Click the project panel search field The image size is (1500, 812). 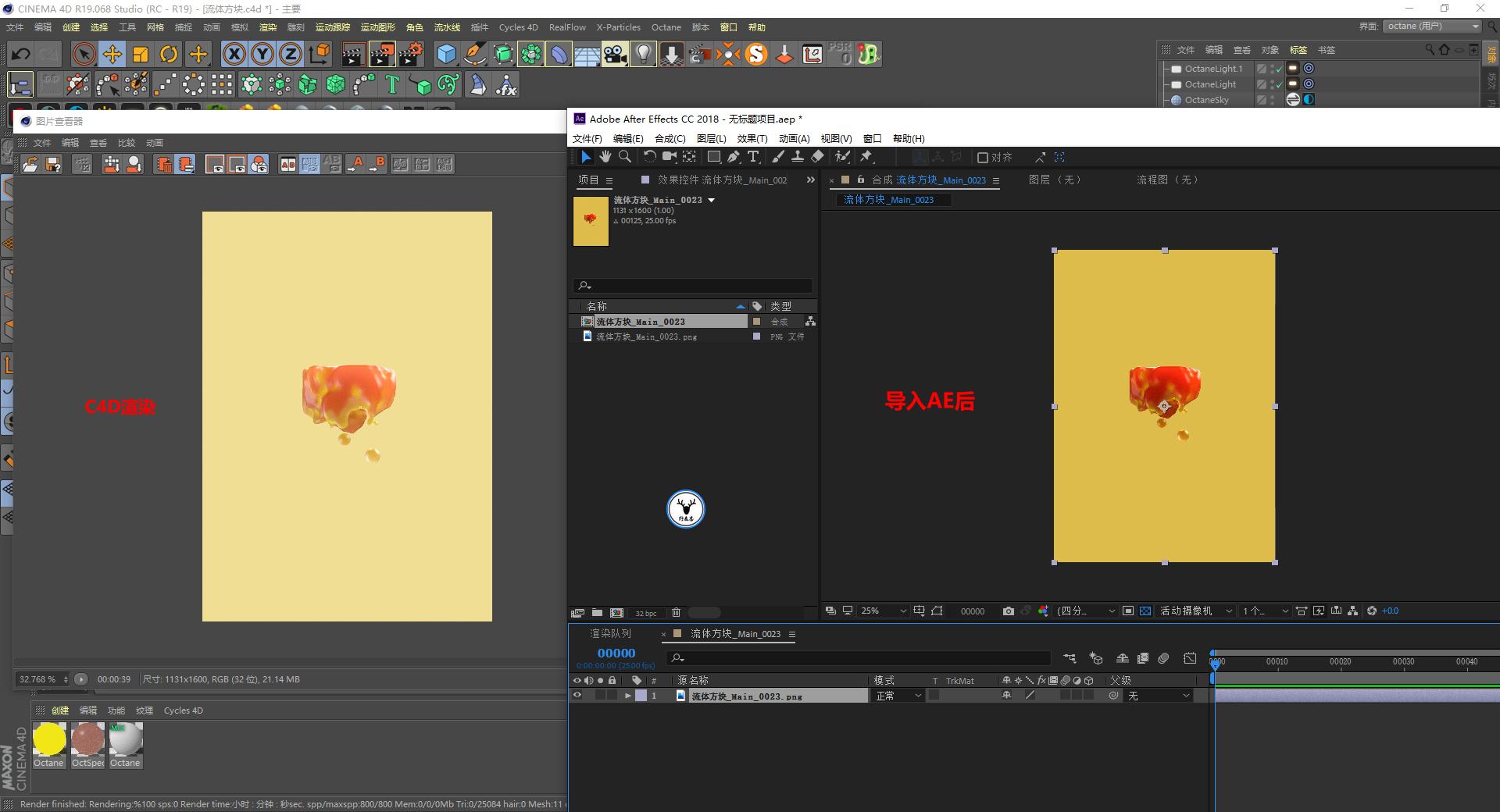695,286
